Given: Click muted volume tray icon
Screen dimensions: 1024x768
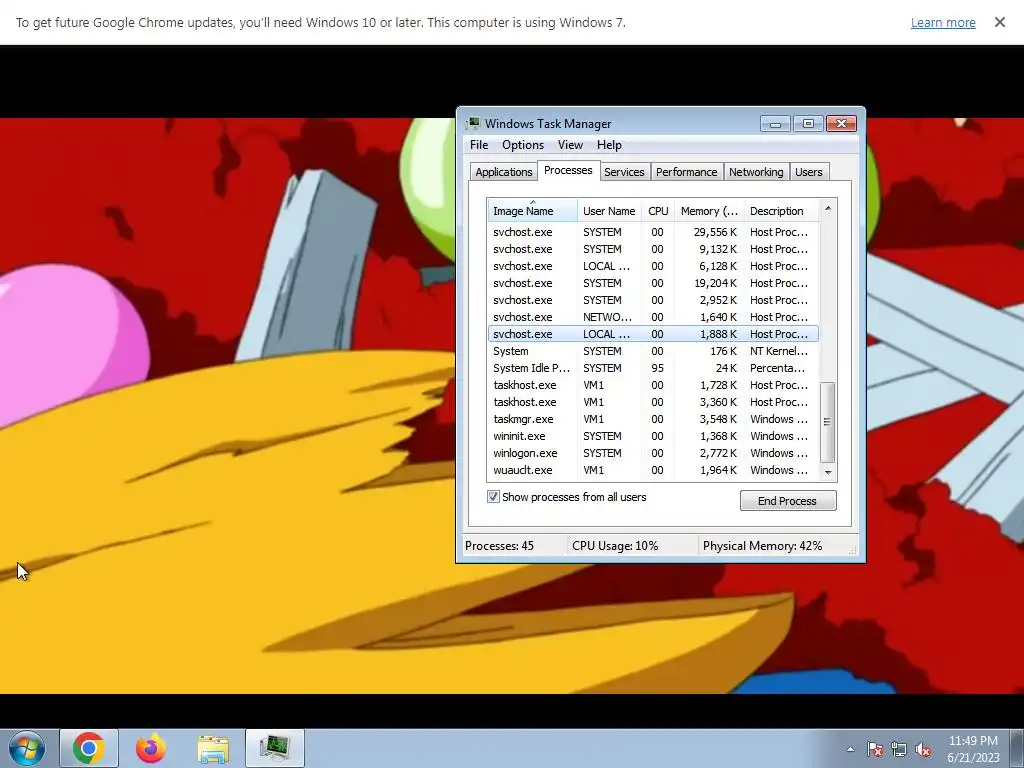Looking at the screenshot, I should (x=923, y=749).
